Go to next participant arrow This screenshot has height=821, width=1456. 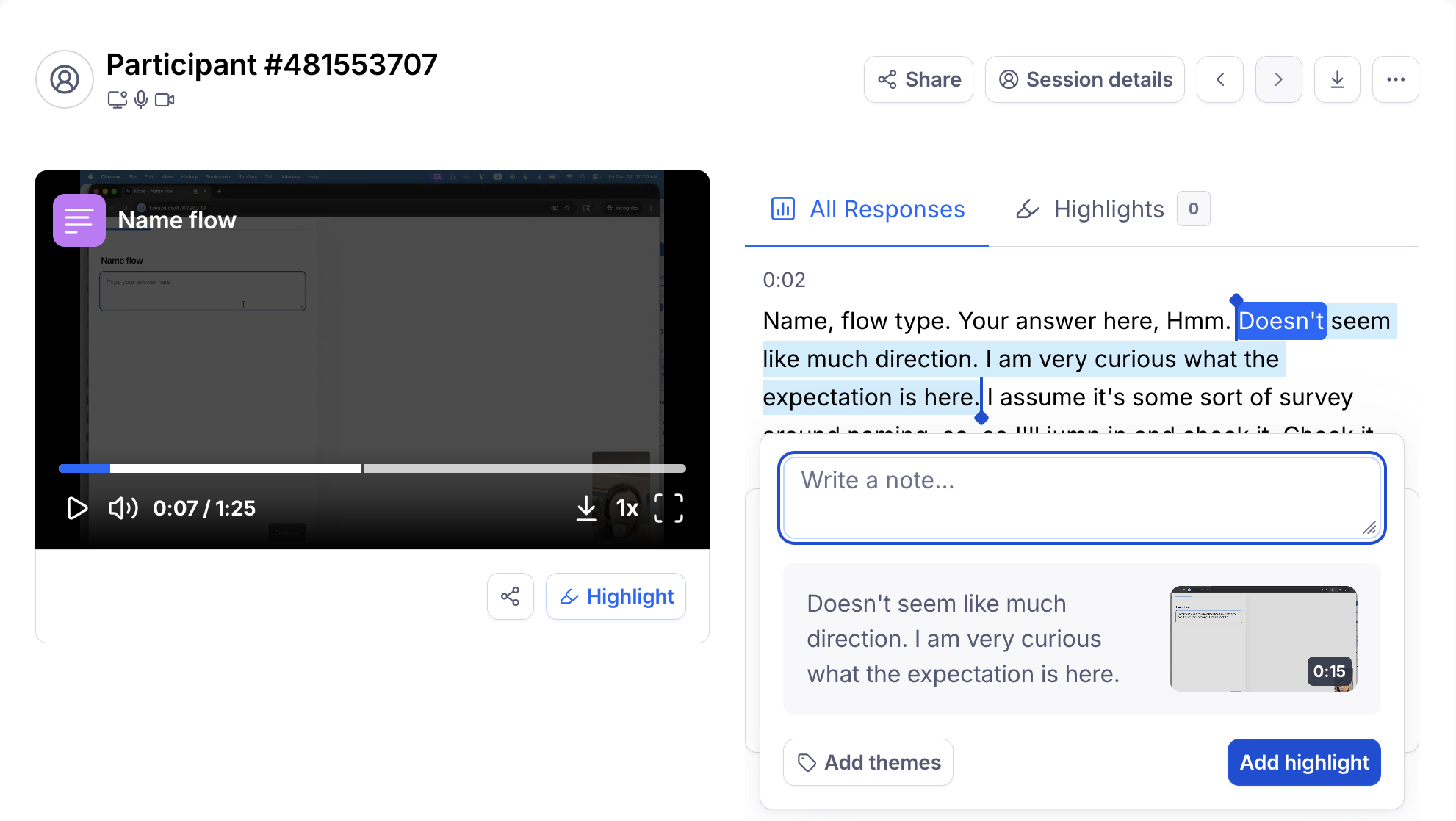(x=1278, y=79)
